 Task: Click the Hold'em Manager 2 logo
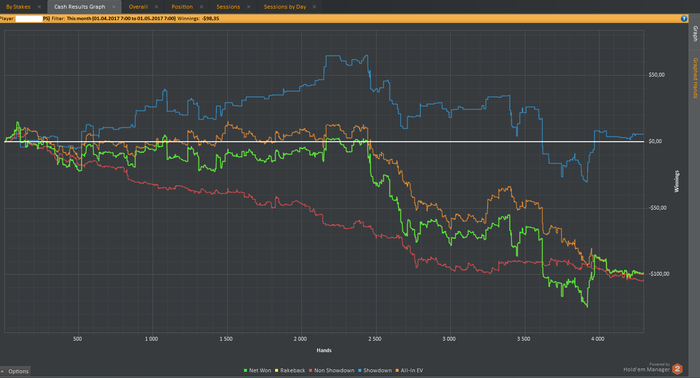pos(653,368)
